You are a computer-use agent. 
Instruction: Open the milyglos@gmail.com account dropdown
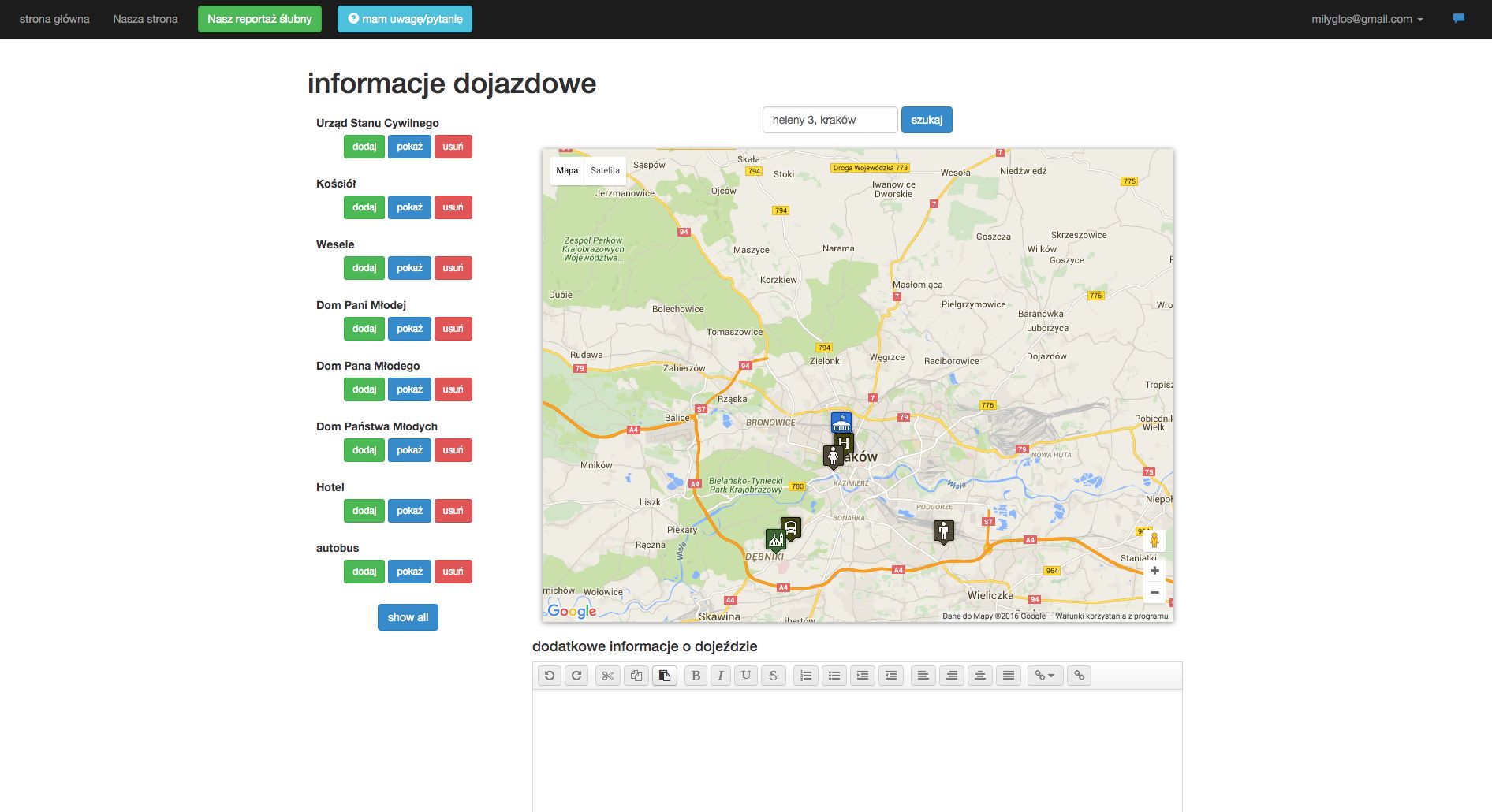pyautogui.click(x=1367, y=19)
